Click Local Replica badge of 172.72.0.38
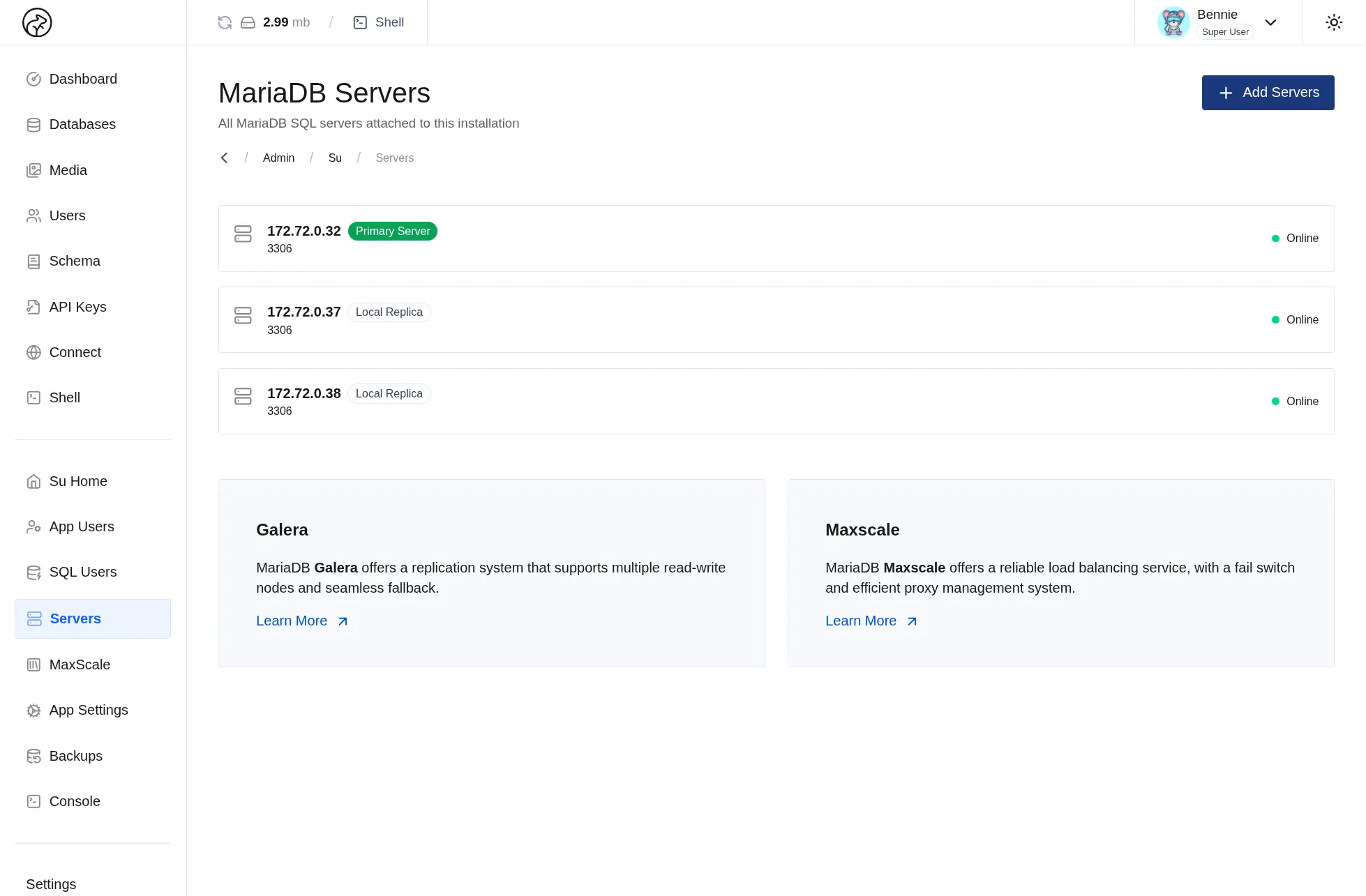The image size is (1366, 896). pos(389,394)
